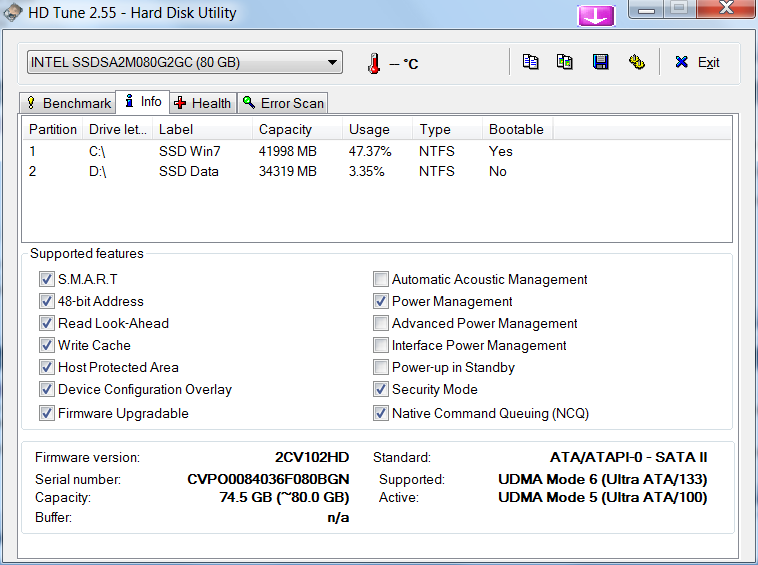This screenshot has width=758, height=565.
Task: Toggle the Power Management checkbox
Action: 381,301
